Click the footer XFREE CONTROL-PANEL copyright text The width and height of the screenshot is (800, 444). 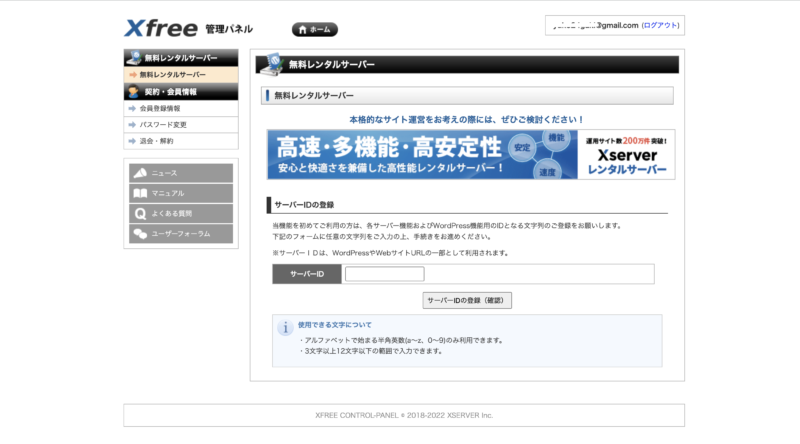(404, 415)
